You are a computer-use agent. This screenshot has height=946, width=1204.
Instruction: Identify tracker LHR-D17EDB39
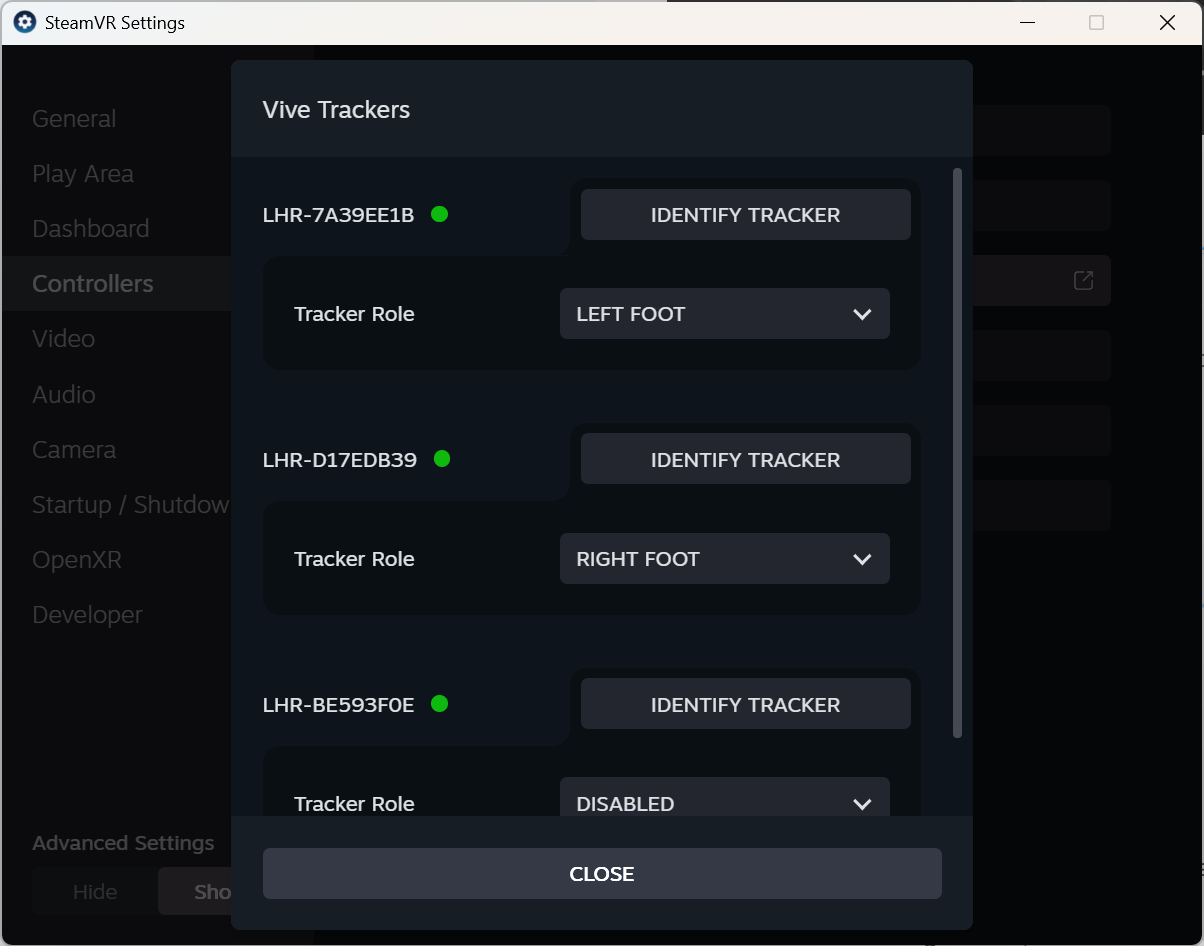pos(745,460)
